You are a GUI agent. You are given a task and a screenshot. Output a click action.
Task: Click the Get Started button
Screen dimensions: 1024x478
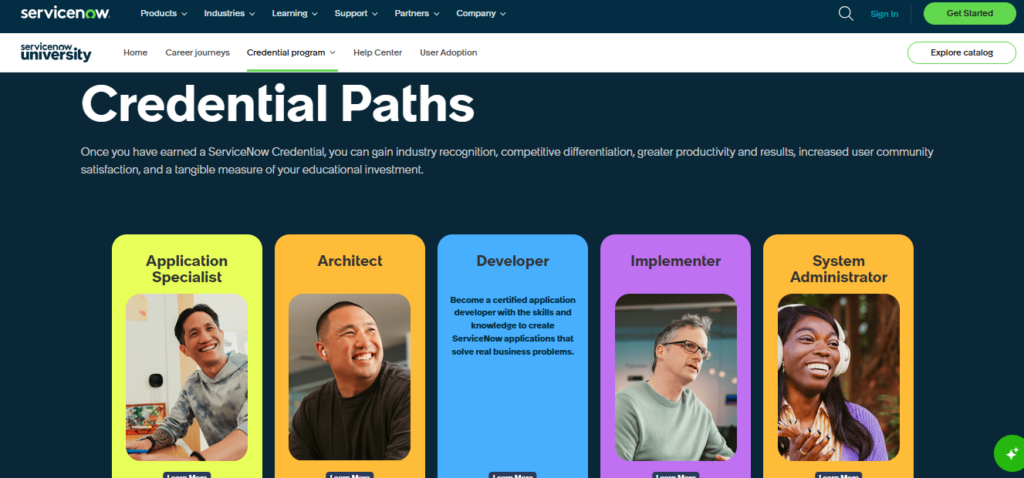[970, 13]
